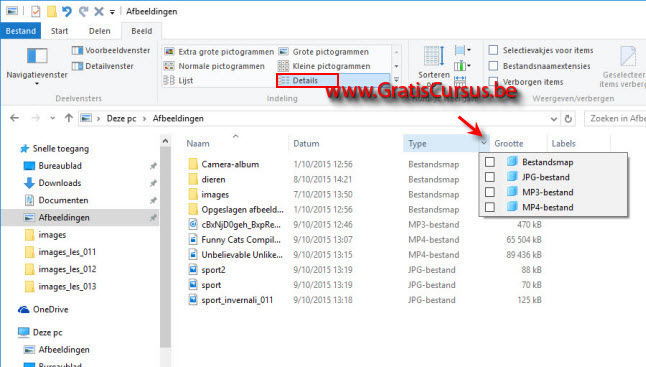Choose Kleine pictogrammen layout
Image resolution: width=646 pixels, height=367 pixels.
324,66
